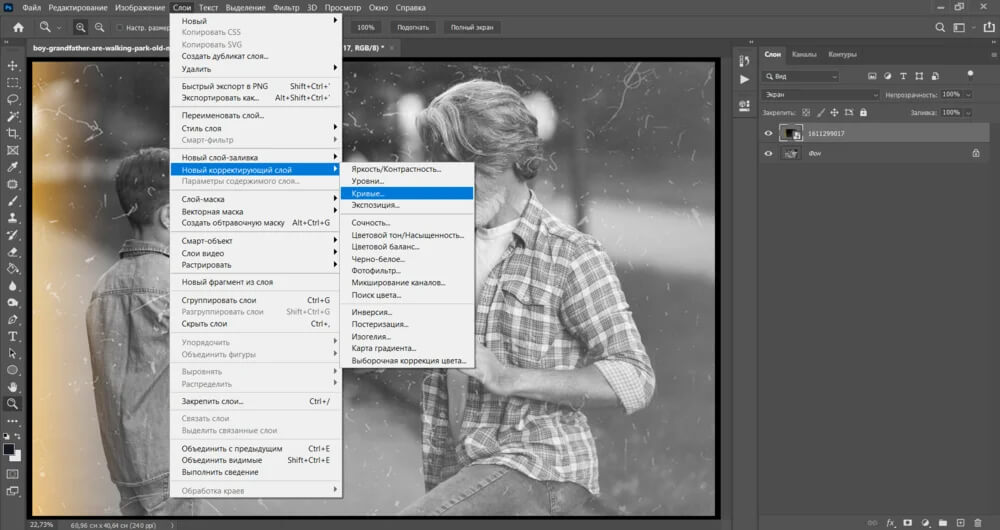Click the Полный экран button
This screenshot has width=1000, height=530.
pyautogui.click(x=474, y=28)
